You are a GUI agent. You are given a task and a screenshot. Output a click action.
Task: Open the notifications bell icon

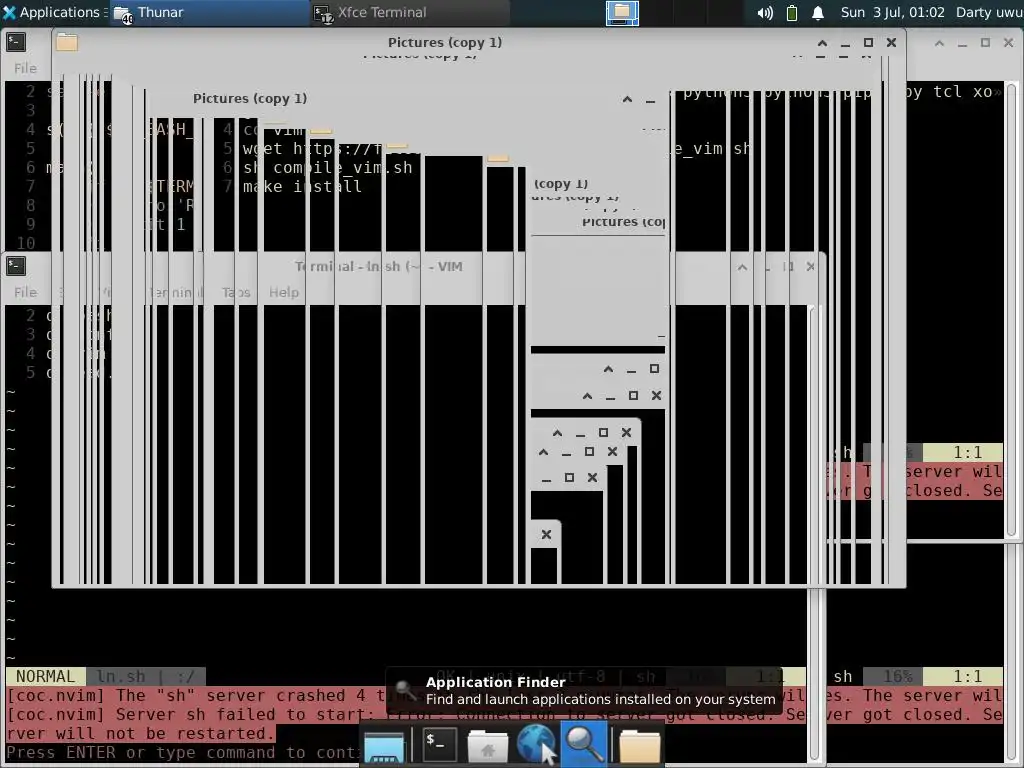pos(818,13)
